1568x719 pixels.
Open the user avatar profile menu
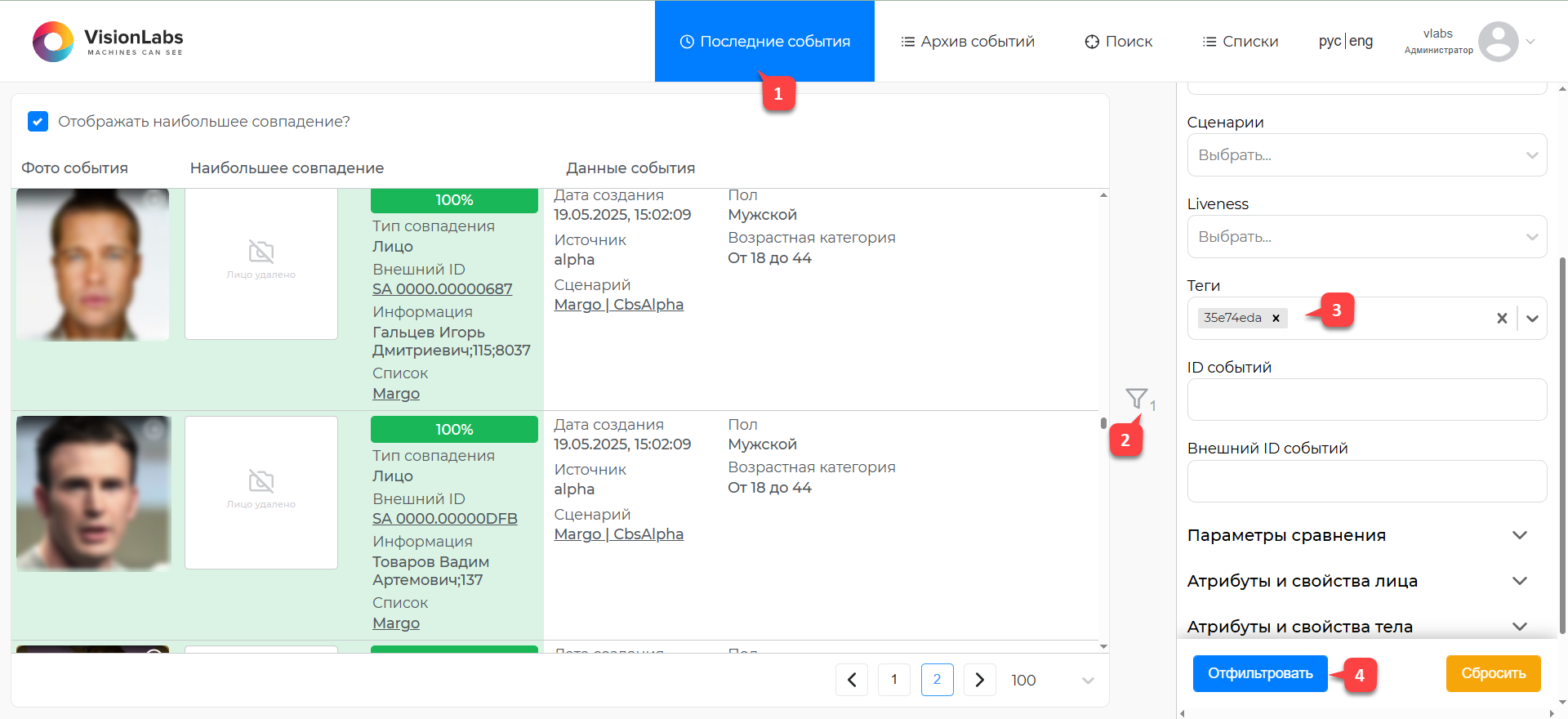pyautogui.click(x=1498, y=42)
